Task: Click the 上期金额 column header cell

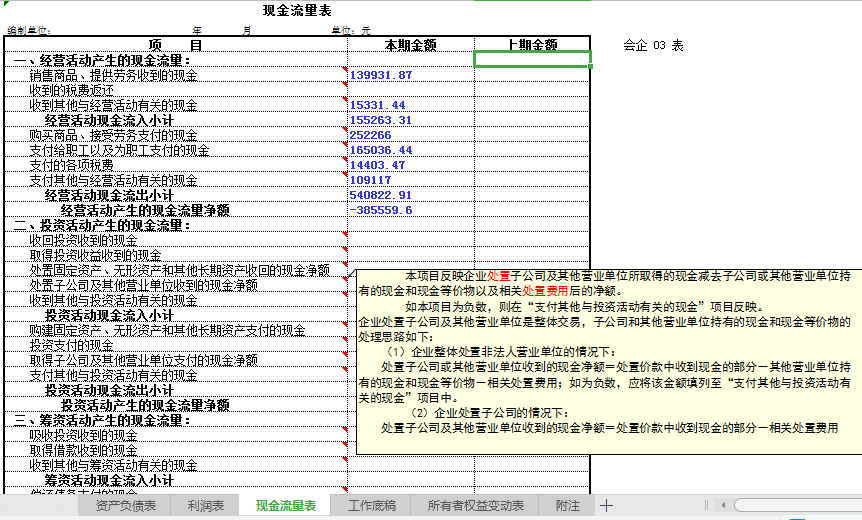Action: coord(532,45)
